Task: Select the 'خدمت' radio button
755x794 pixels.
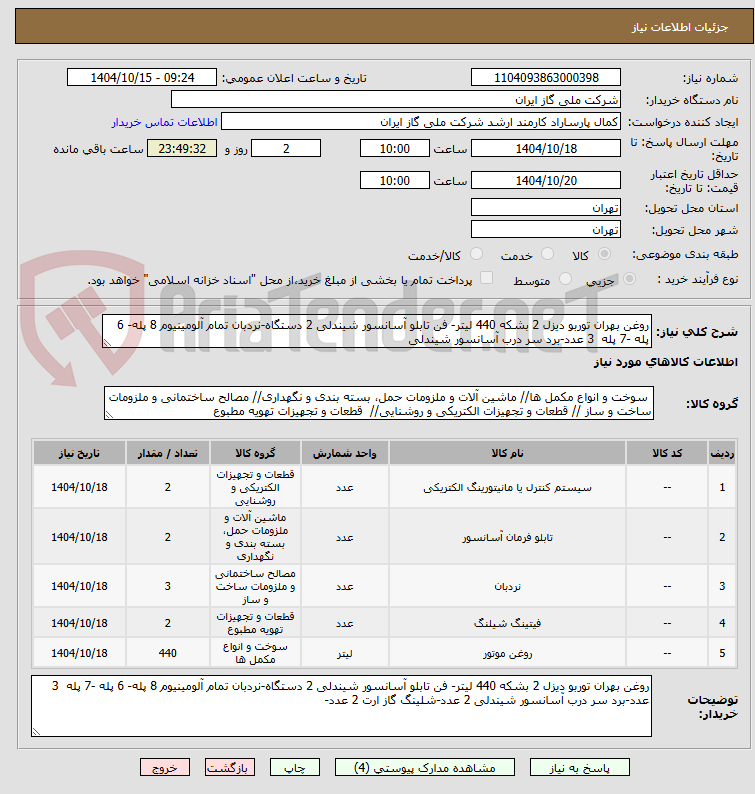Action: tap(547, 254)
